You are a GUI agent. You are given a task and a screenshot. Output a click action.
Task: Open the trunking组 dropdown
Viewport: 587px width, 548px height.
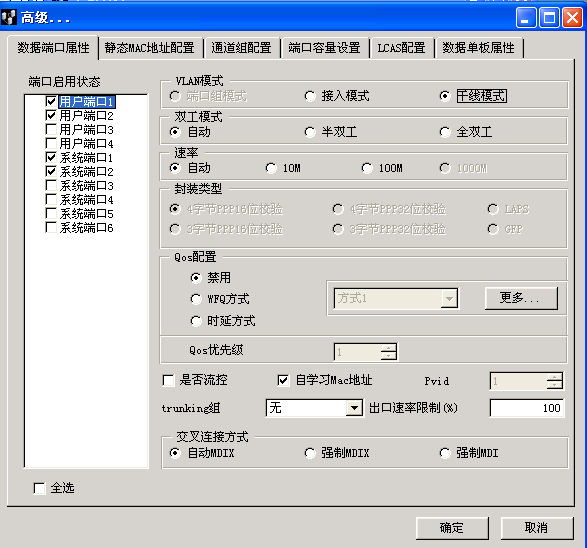(354, 408)
